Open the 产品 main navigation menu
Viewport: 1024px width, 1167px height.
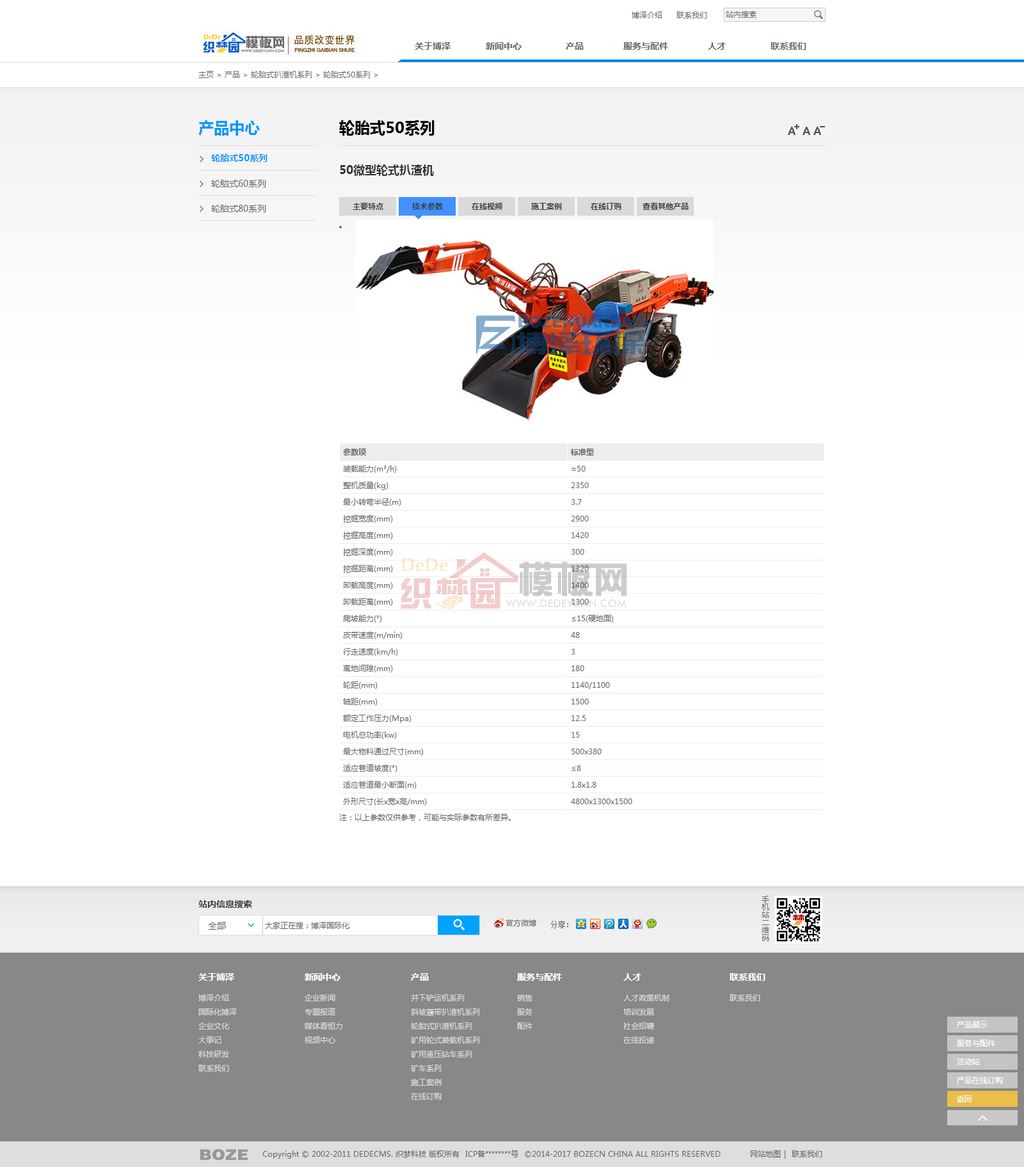[x=574, y=46]
